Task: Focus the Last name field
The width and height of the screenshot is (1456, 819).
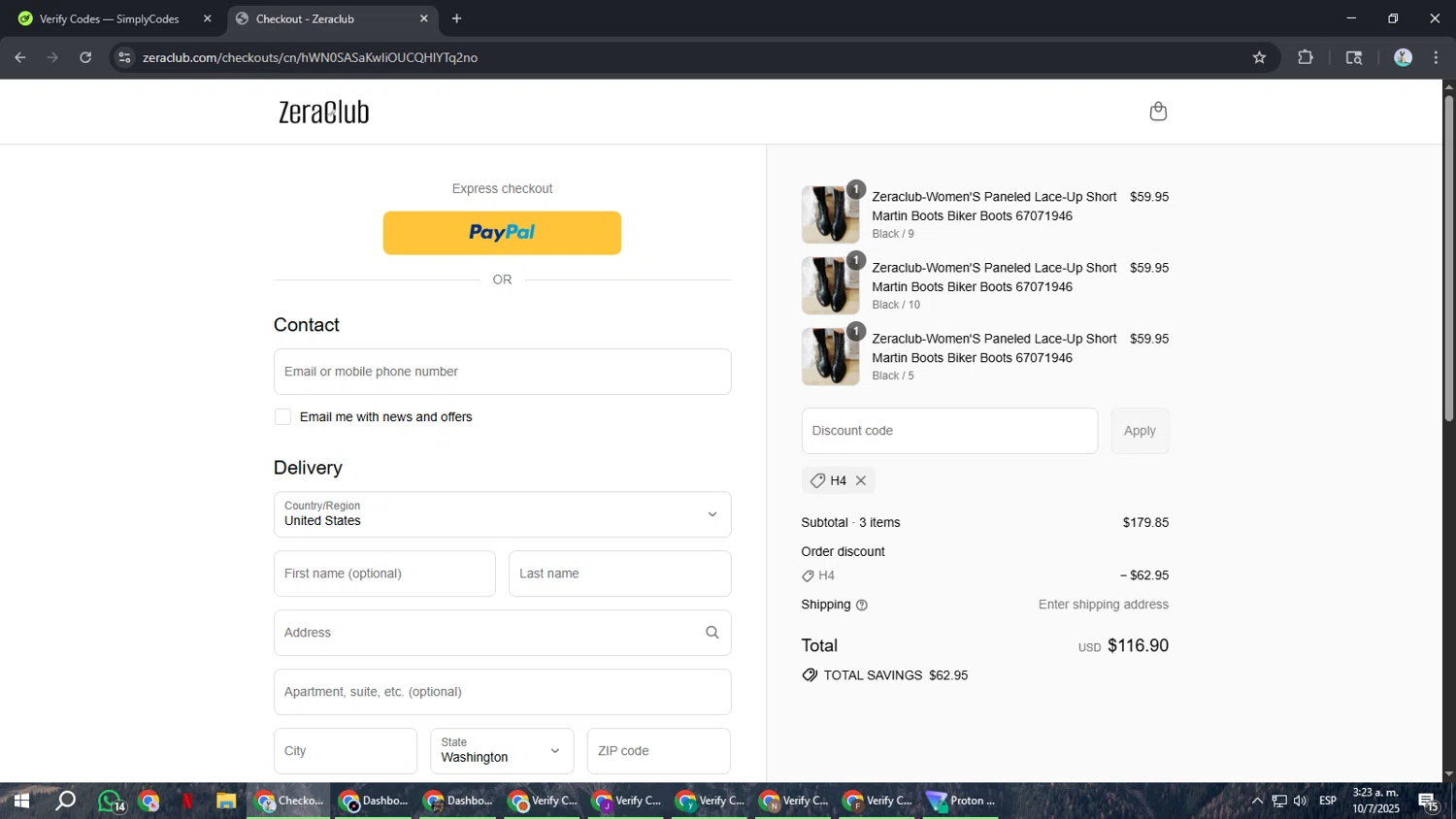Action: tap(619, 573)
